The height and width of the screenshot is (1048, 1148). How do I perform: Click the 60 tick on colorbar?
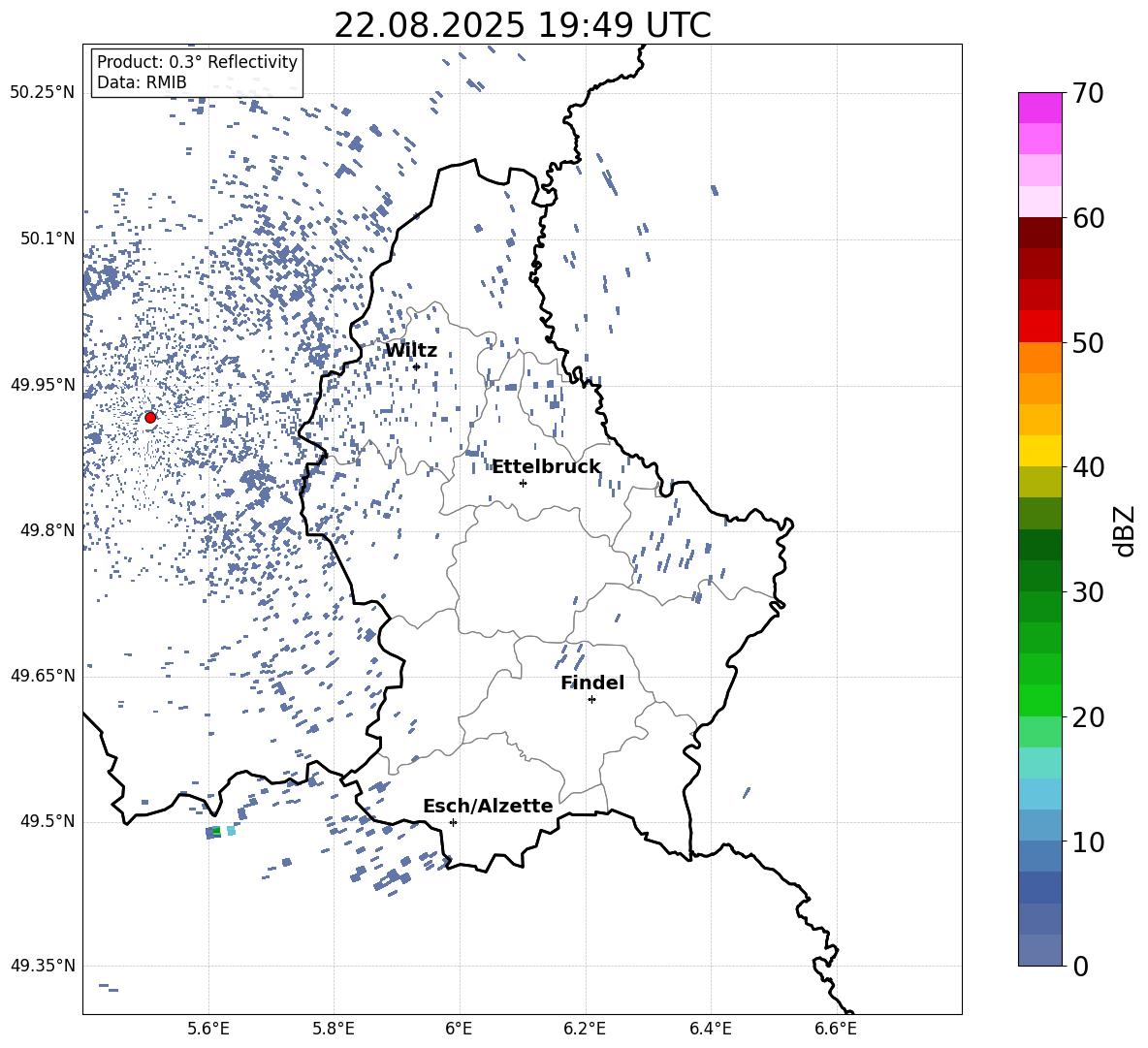pos(1088,218)
